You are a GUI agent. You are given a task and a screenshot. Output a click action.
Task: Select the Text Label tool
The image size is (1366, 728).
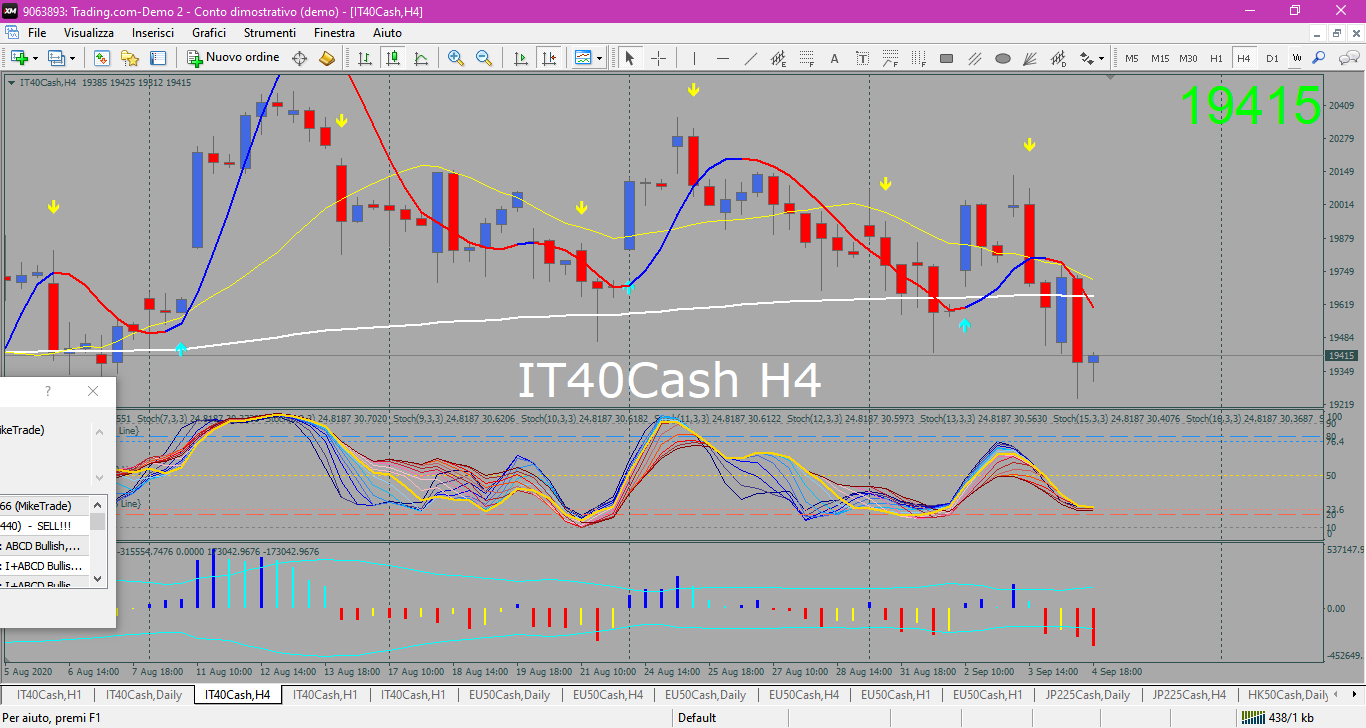pos(863,58)
